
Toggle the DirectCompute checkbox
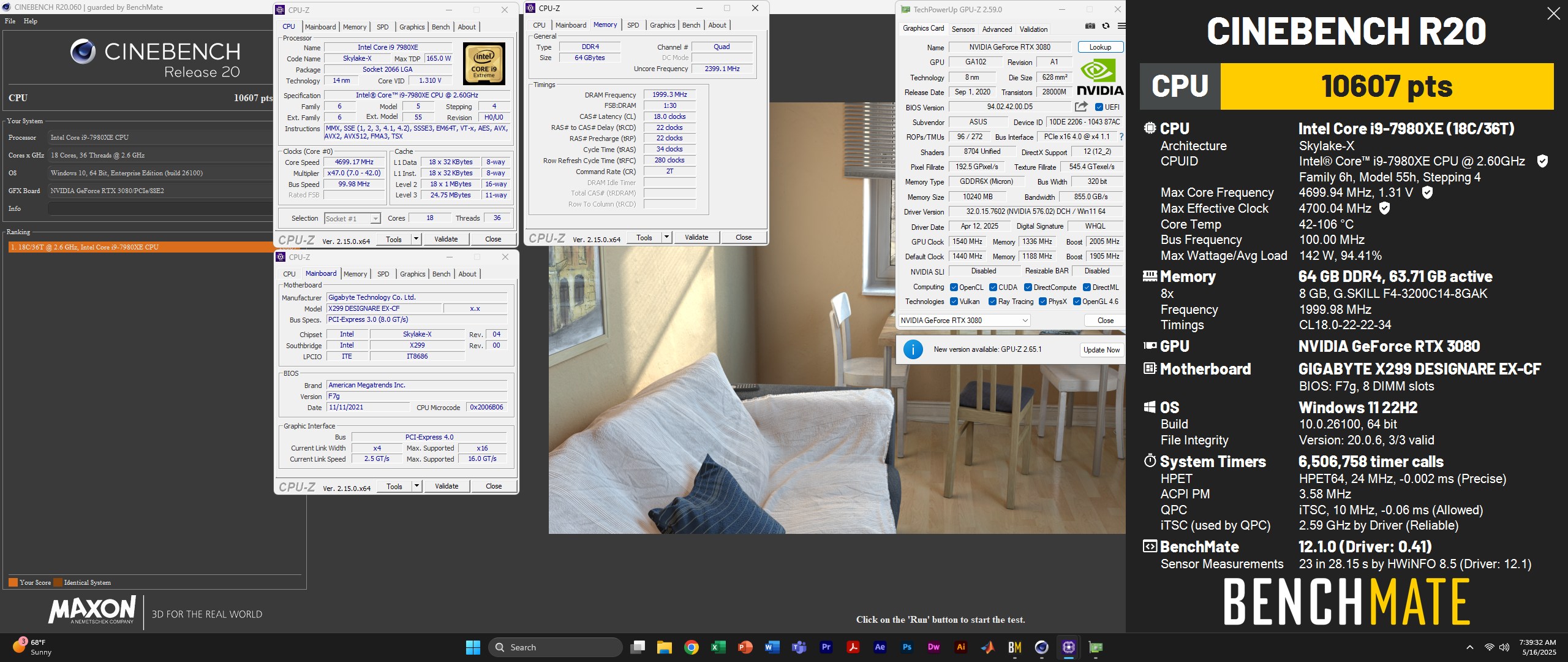tap(1028, 287)
